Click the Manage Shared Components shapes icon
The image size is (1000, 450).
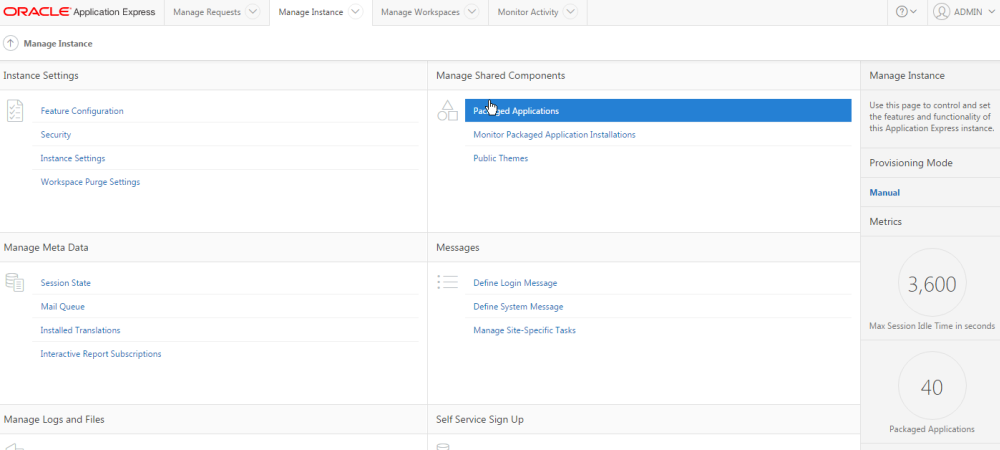tap(447, 111)
